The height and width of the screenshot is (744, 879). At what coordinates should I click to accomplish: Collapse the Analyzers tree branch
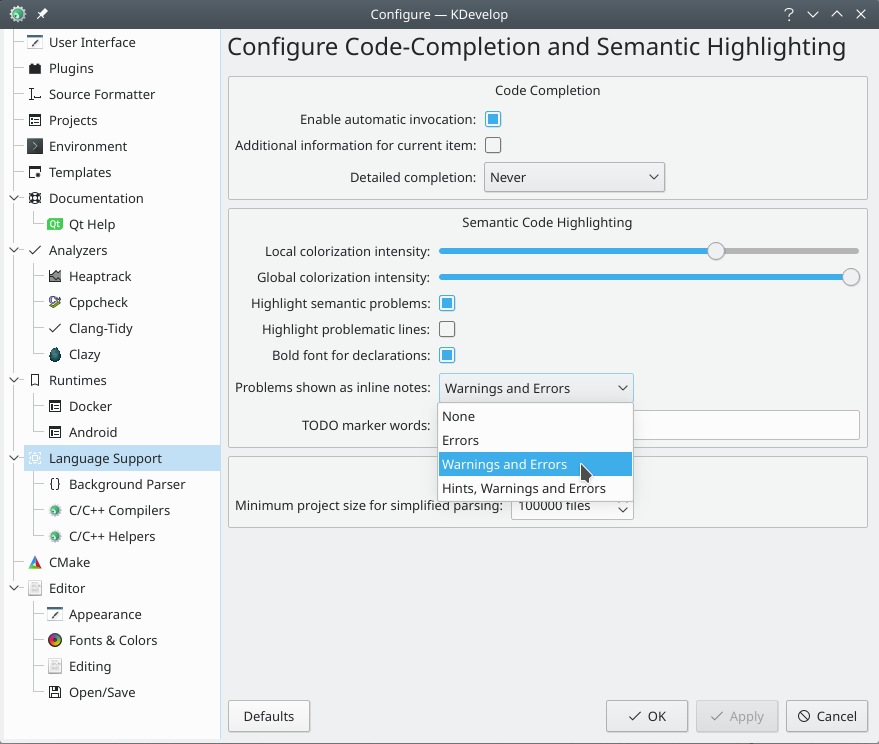click(14, 251)
